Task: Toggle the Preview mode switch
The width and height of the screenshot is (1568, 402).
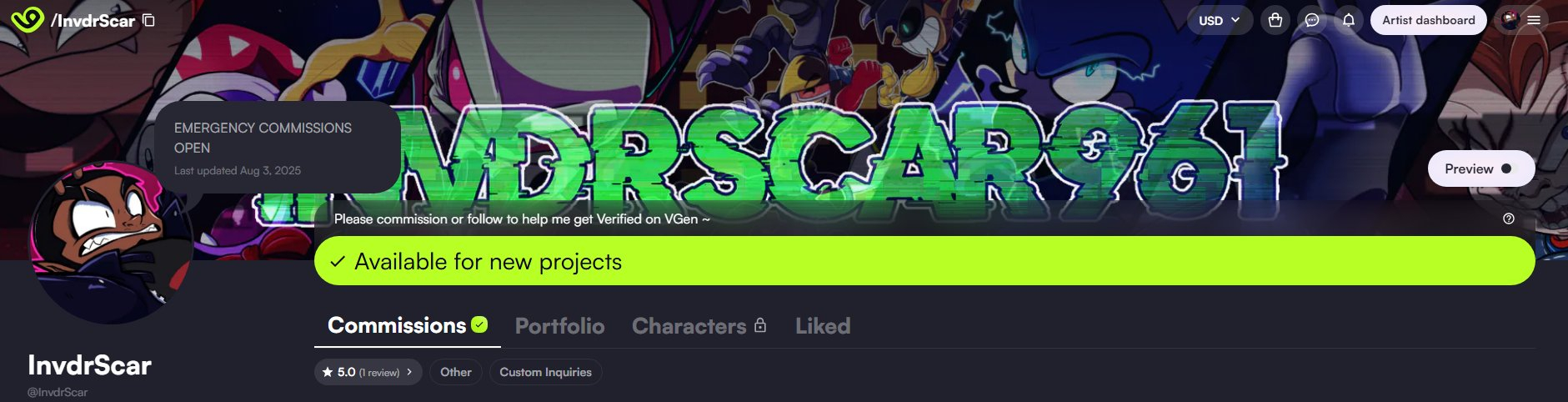Action: click(1480, 168)
